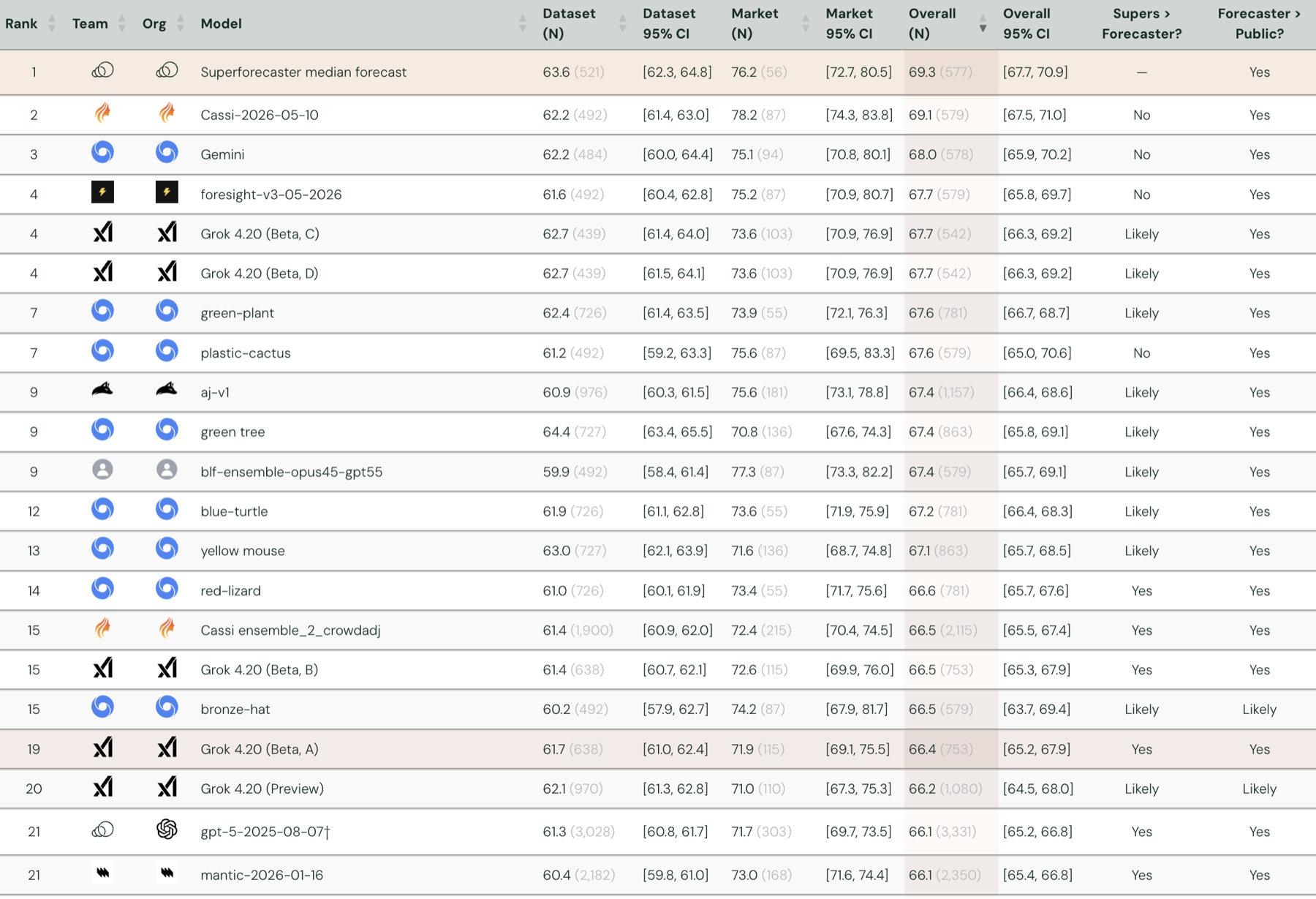Viewport: 1316px width, 899px height.
Task: Click the "gpt-5-2025-08-07†" model name
Action: tap(265, 832)
